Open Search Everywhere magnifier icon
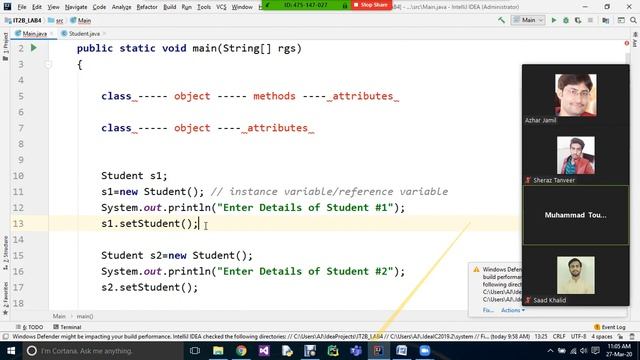 (x=633, y=20)
